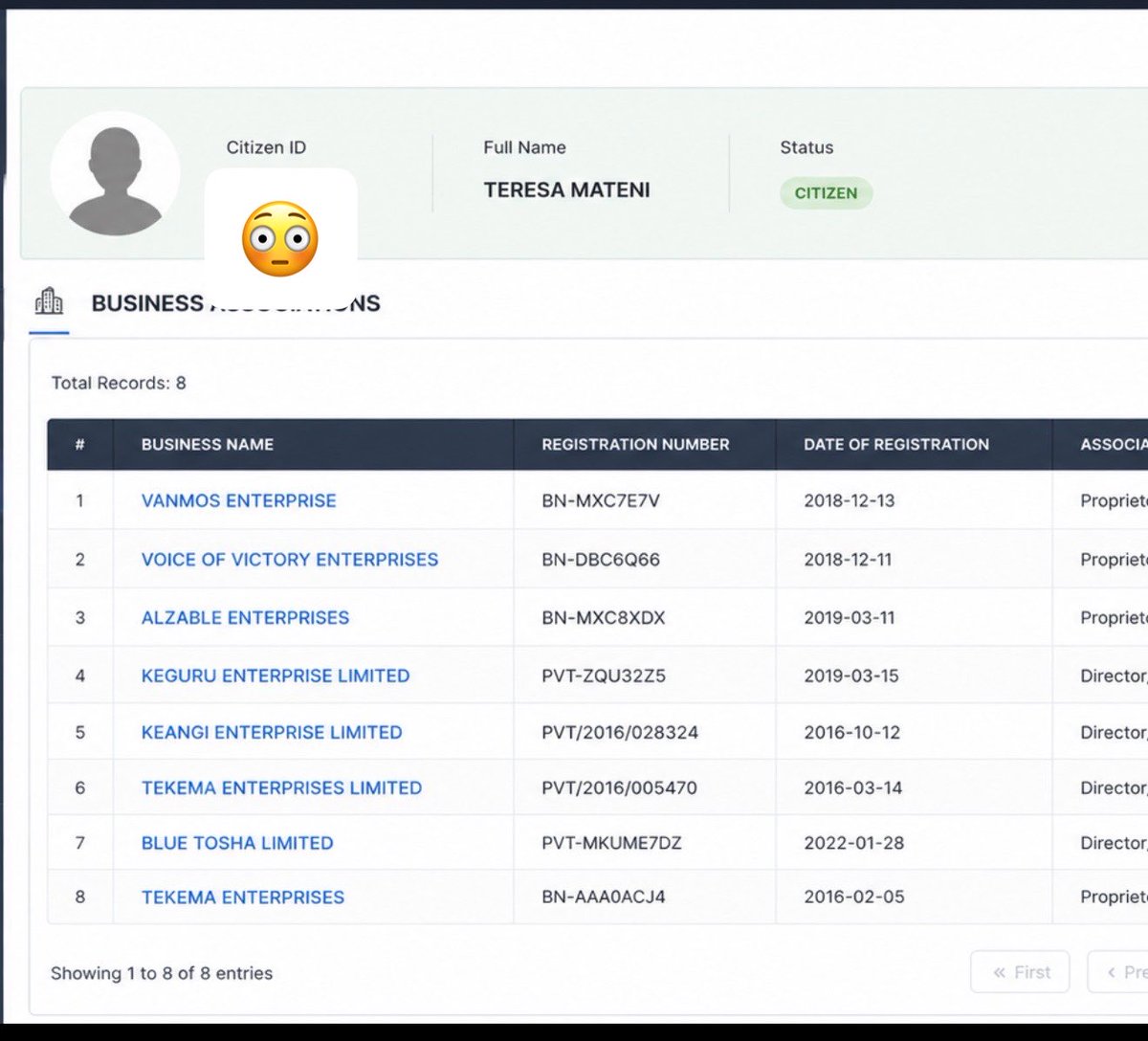Select registration date 2022-01-28

click(853, 843)
